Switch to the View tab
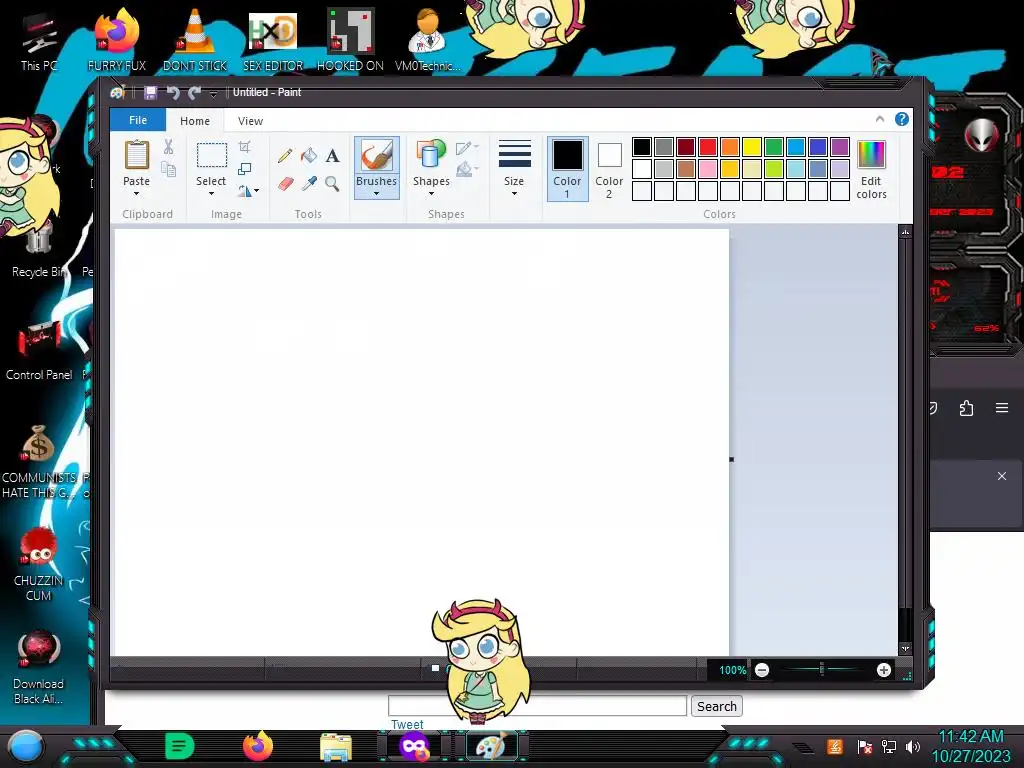1024x768 pixels. pyautogui.click(x=250, y=121)
